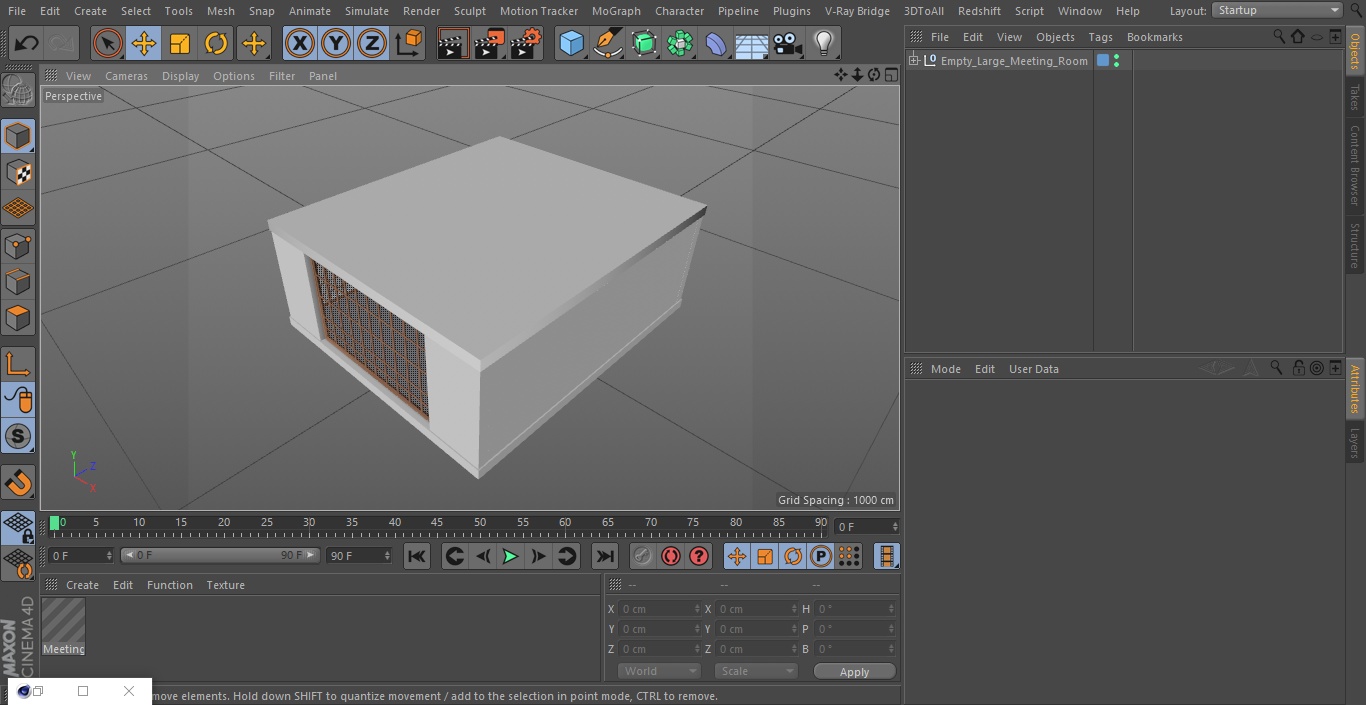Open the V-Ray Bridge menu
The height and width of the screenshot is (705, 1366).
pyautogui.click(x=857, y=11)
